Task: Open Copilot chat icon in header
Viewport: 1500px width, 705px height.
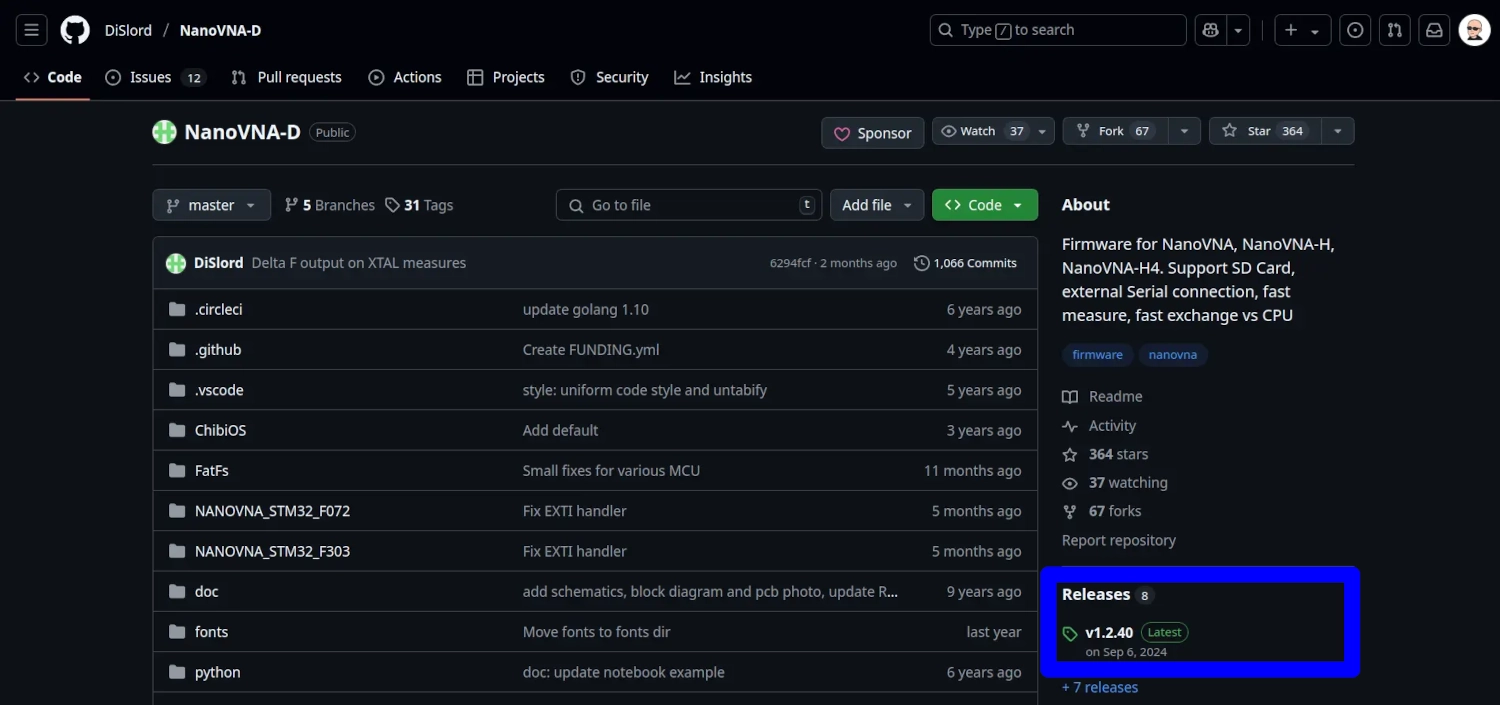Action: (1211, 30)
